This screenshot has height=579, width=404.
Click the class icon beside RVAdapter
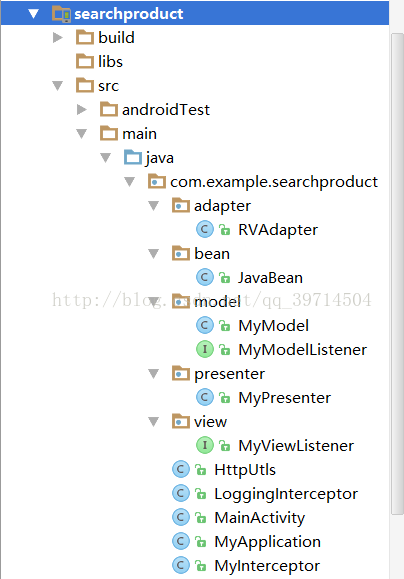pyautogui.click(x=205, y=229)
